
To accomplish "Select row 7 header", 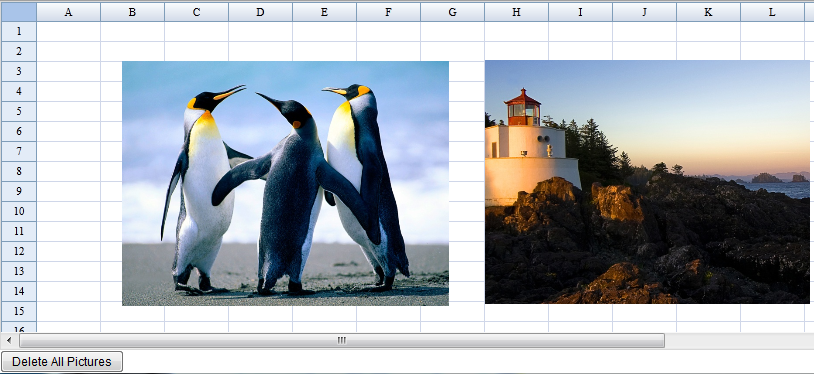I will coord(19,151).
